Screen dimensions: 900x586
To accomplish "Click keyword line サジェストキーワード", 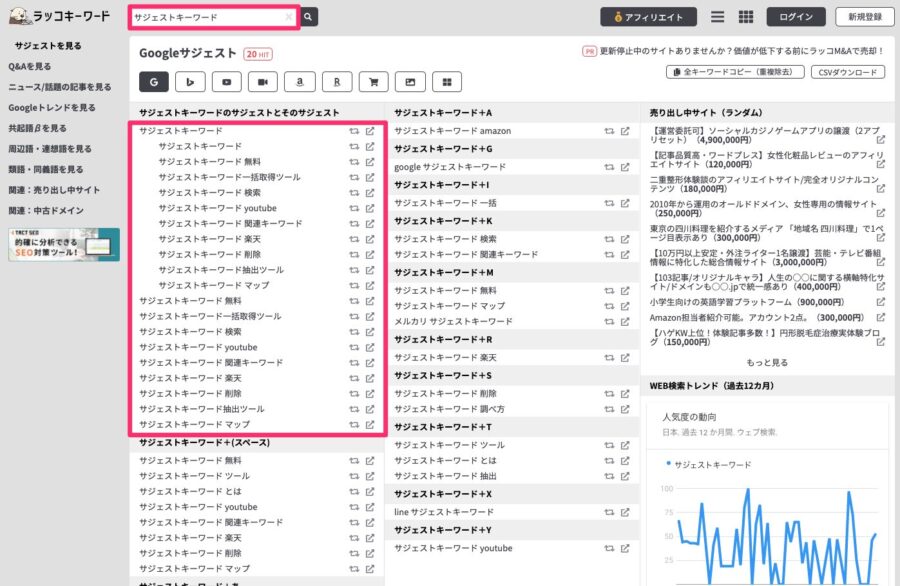I will [x=444, y=512].
